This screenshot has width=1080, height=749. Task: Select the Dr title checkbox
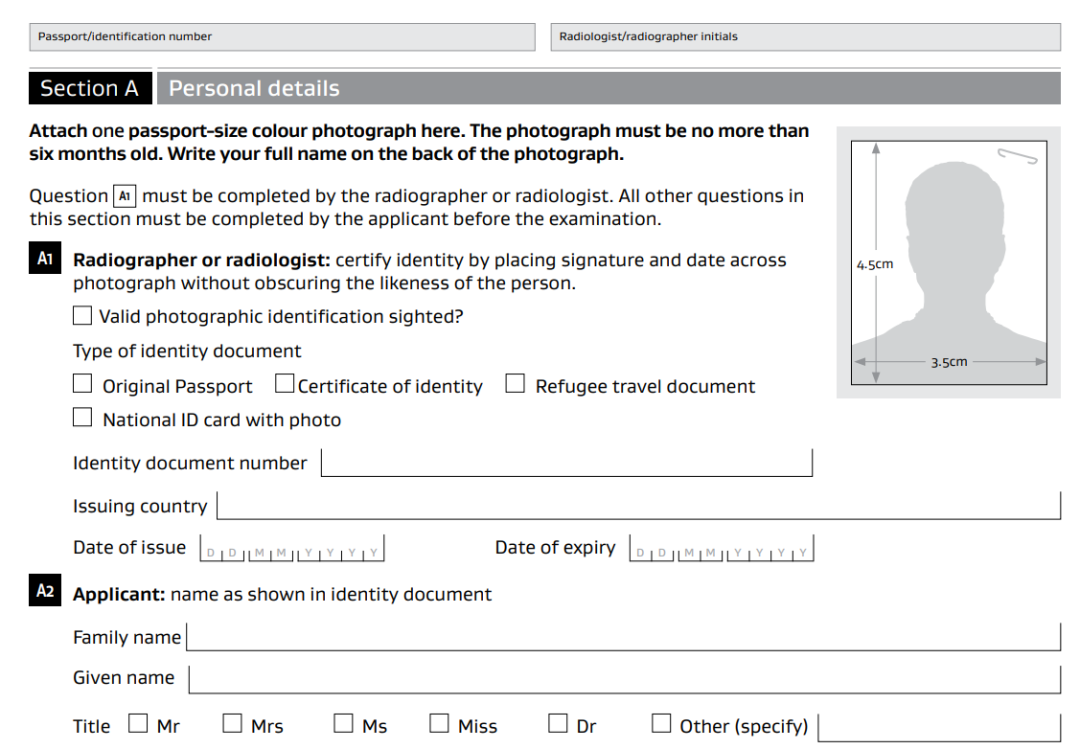pos(558,723)
